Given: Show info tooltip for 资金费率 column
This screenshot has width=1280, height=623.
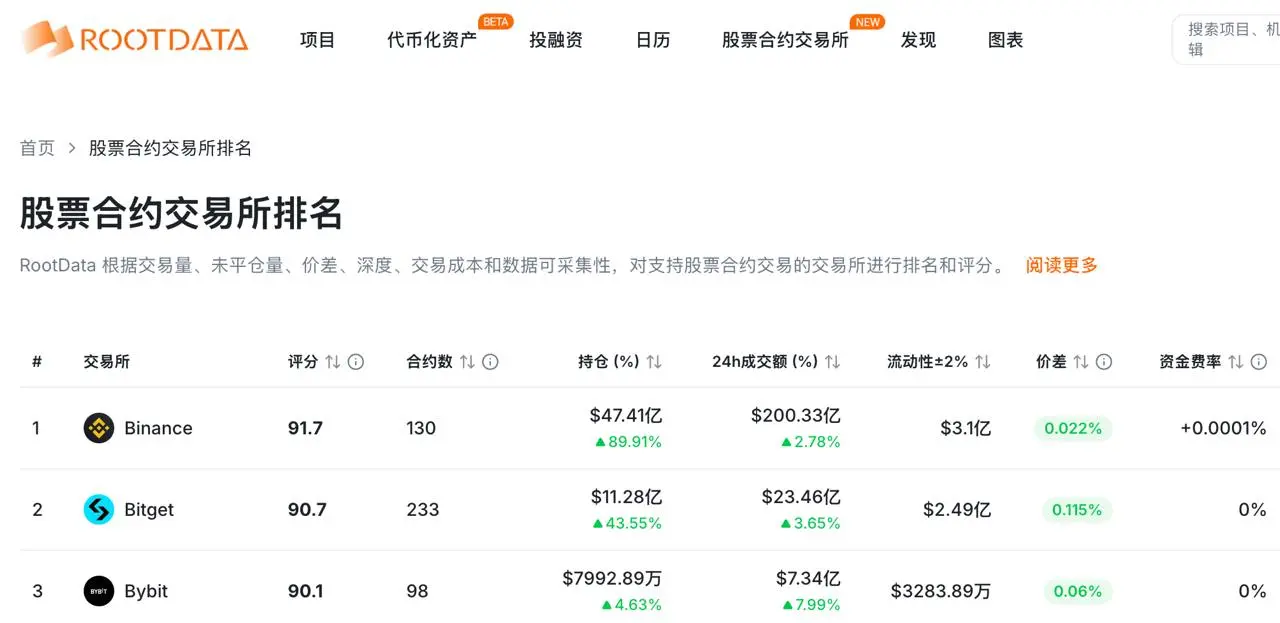Looking at the screenshot, I should tap(1259, 362).
